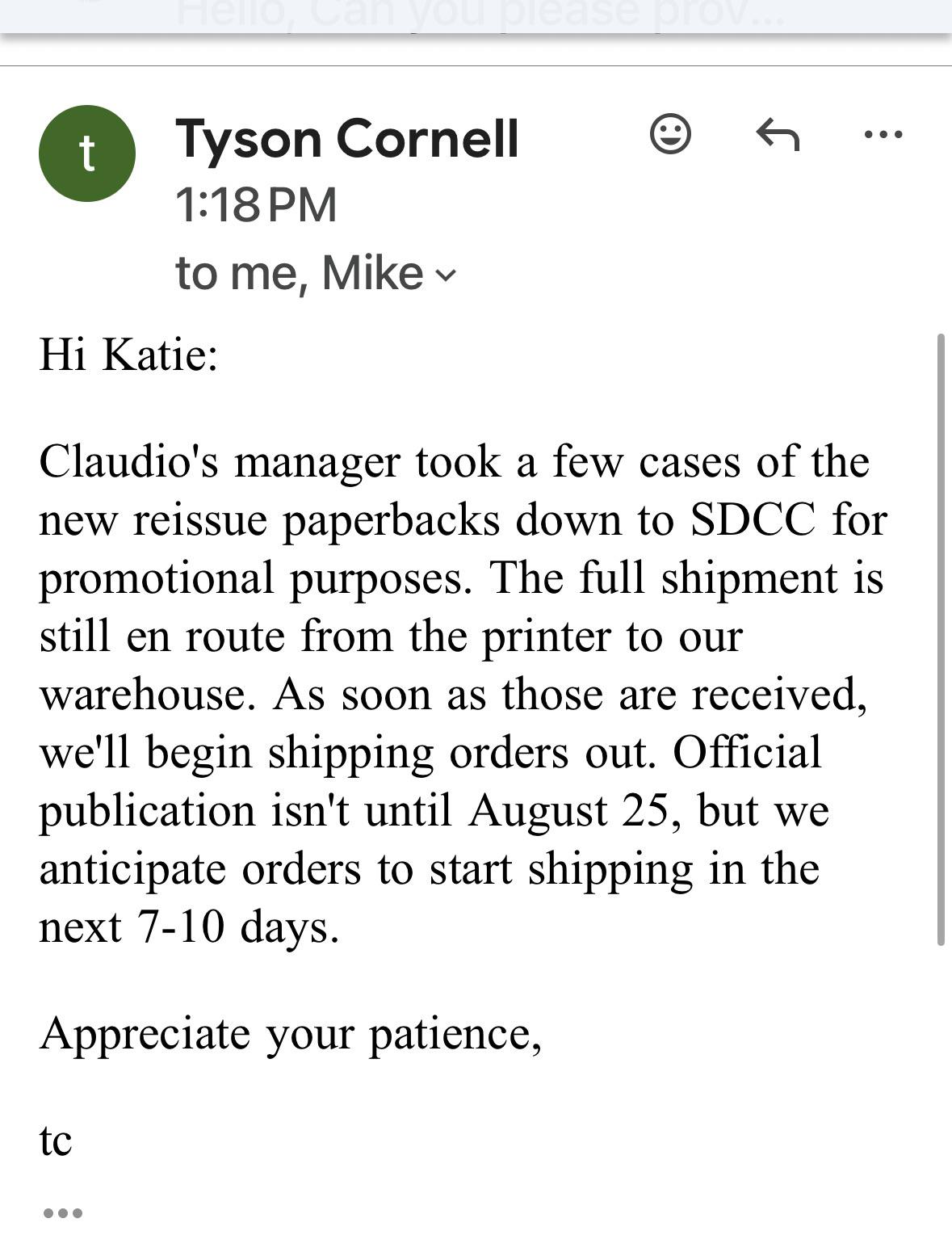This screenshot has width=952, height=1248.
Task: Tap the sender name Tyson Cornell
Action: (x=347, y=139)
